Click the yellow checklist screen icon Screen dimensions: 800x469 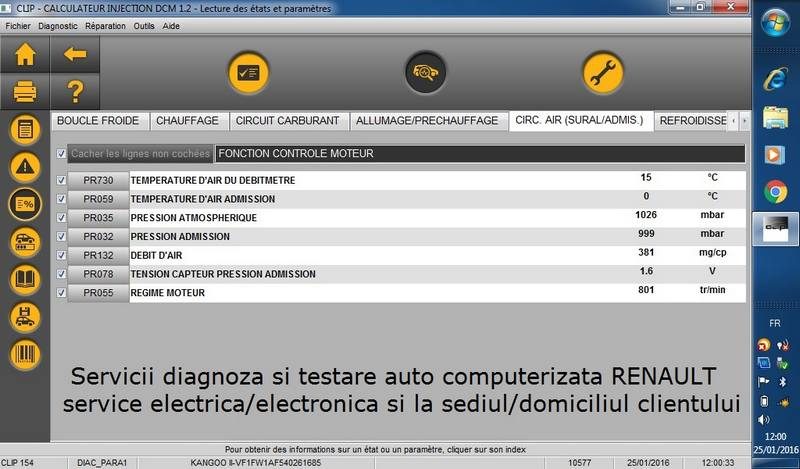(249, 72)
